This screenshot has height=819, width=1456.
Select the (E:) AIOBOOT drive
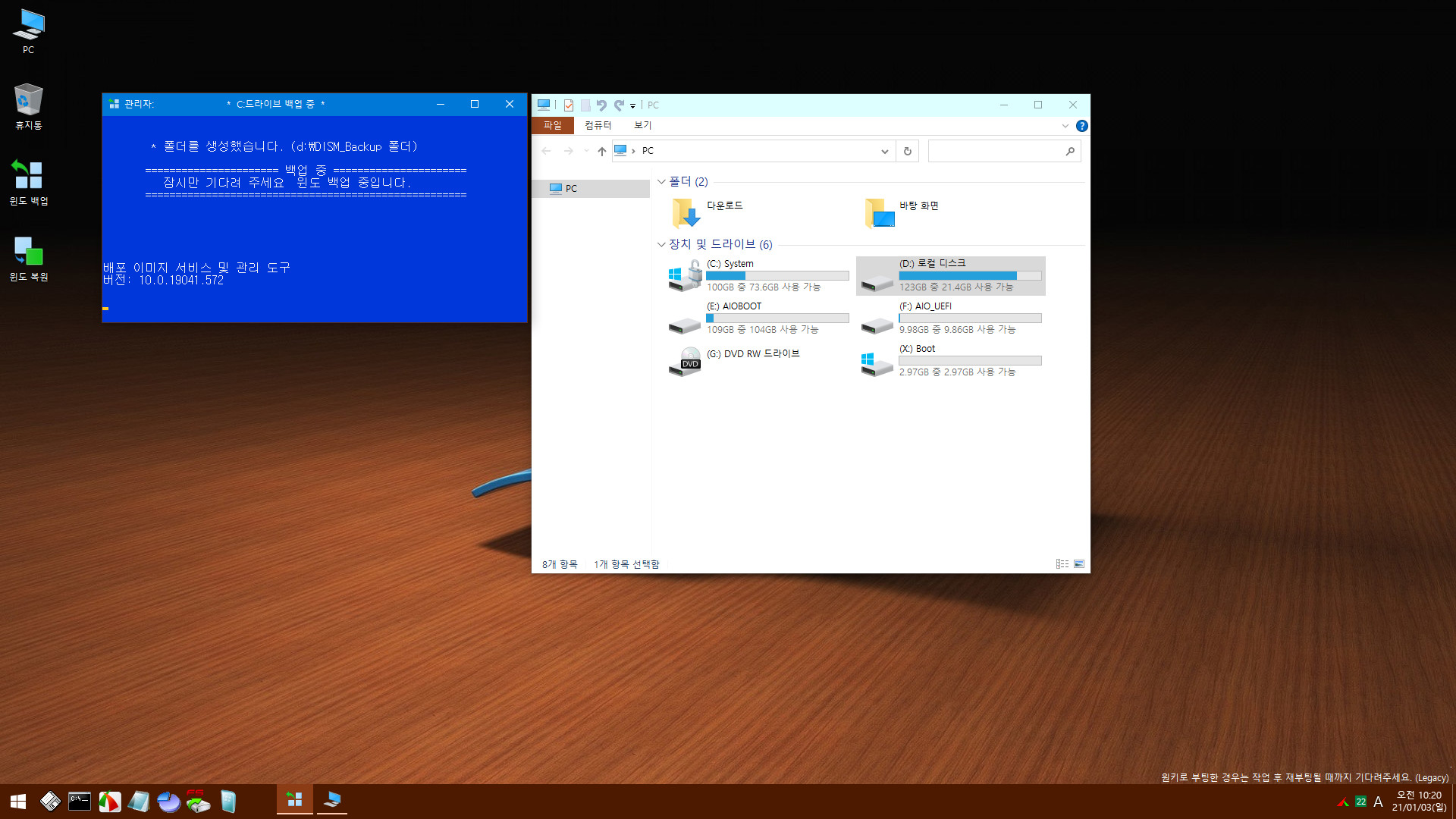click(758, 318)
